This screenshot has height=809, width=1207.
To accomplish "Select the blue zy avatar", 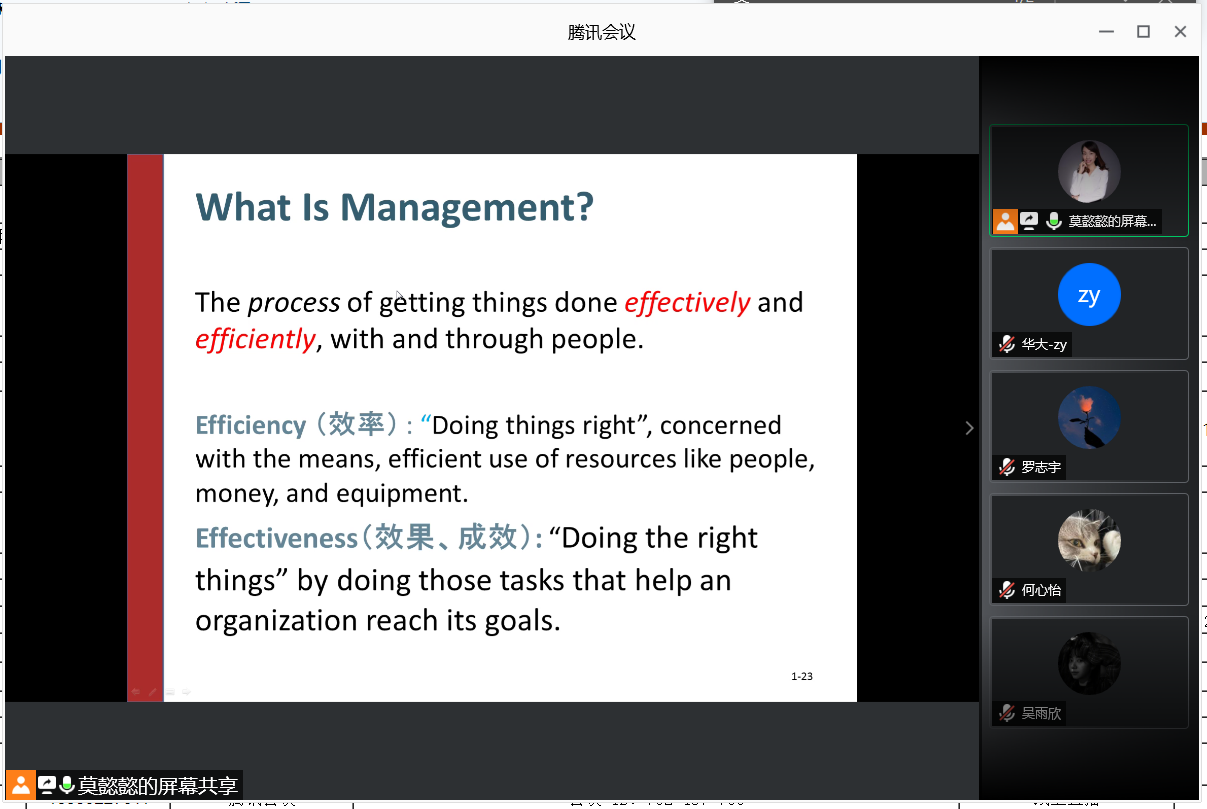I will pyautogui.click(x=1089, y=295).
